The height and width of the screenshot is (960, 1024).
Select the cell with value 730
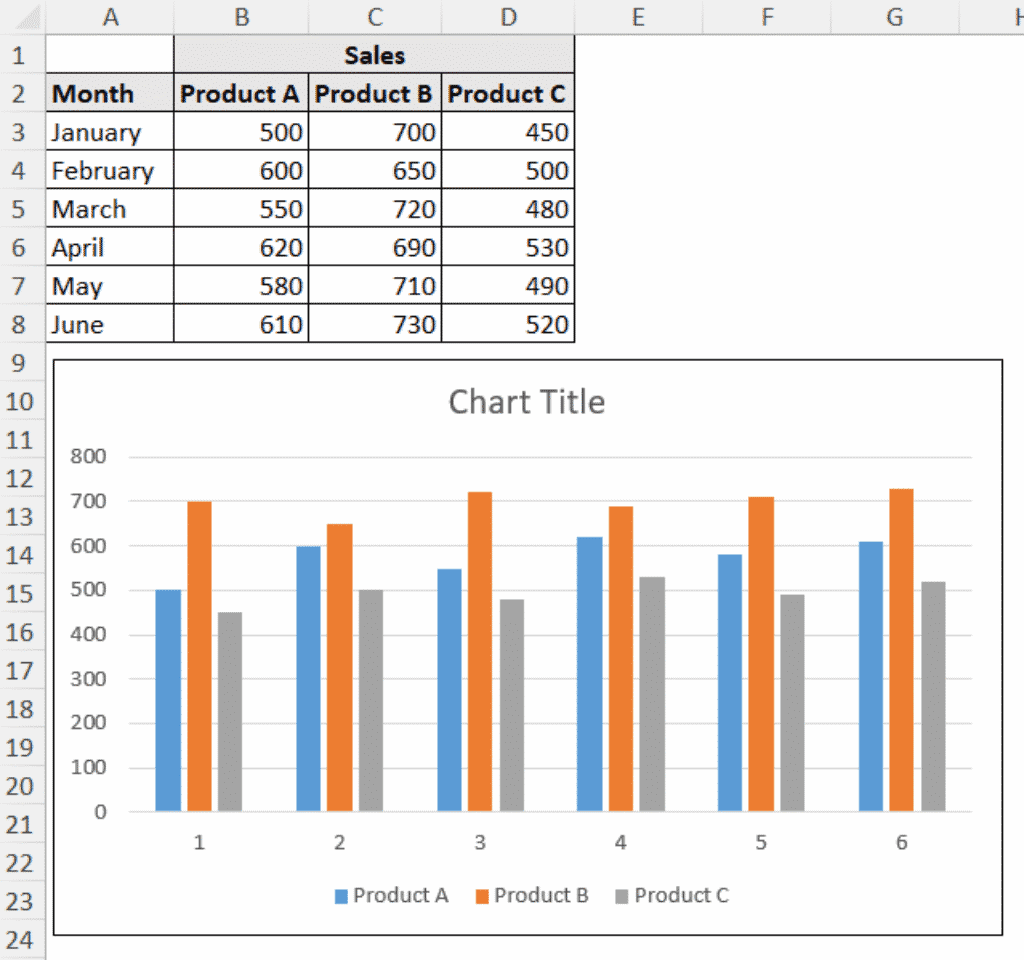click(374, 324)
